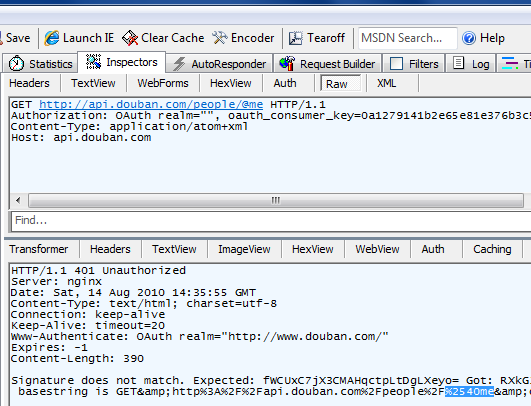Select the XML request inspector tab
This screenshot has width=531, height=406.
[387, 83]
